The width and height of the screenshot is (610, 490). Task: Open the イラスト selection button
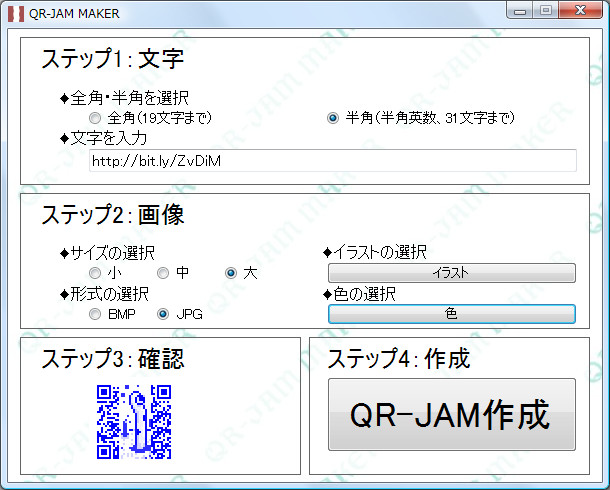[x=452, y=273]
